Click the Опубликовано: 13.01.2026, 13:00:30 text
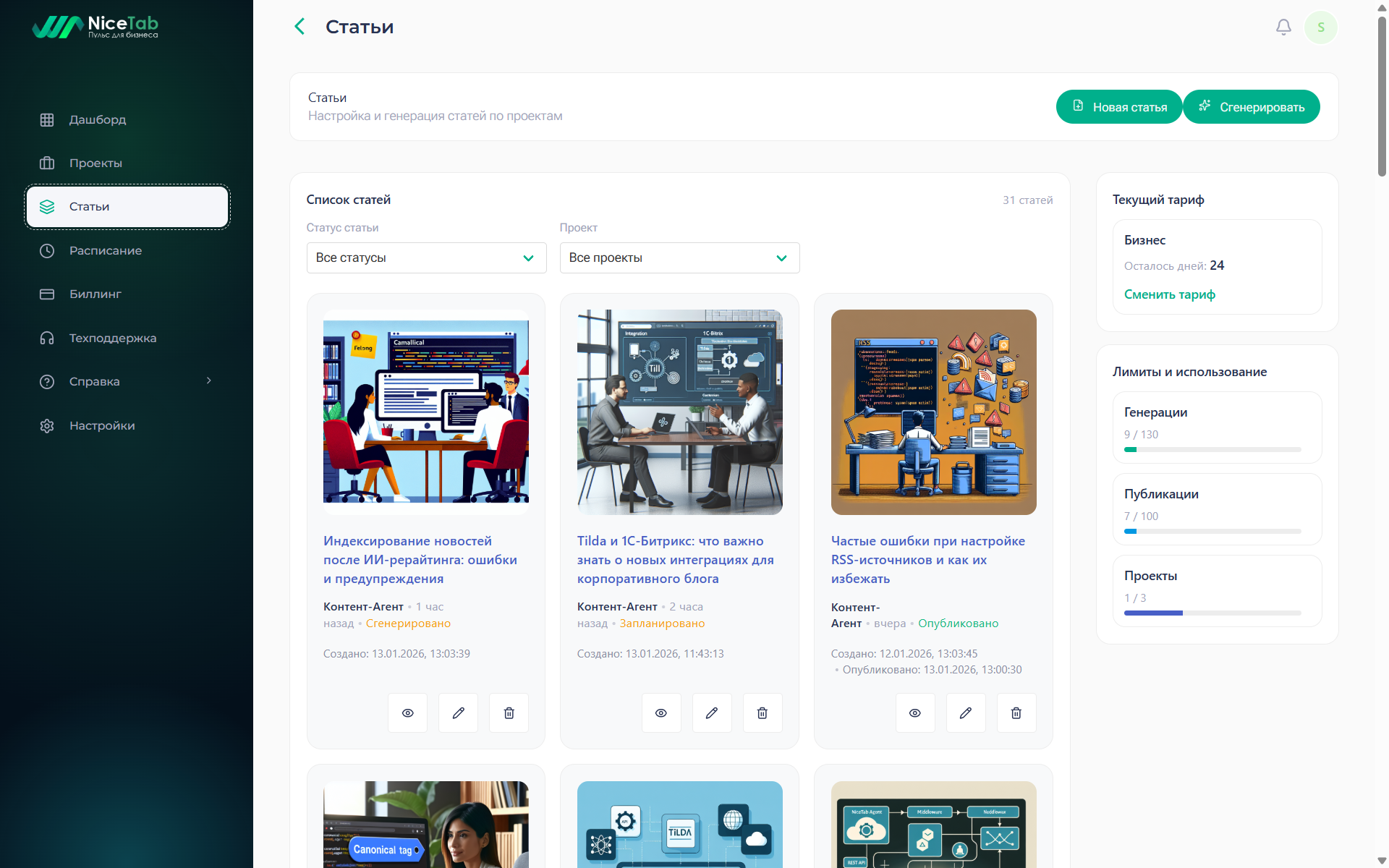 coord(932,670)
